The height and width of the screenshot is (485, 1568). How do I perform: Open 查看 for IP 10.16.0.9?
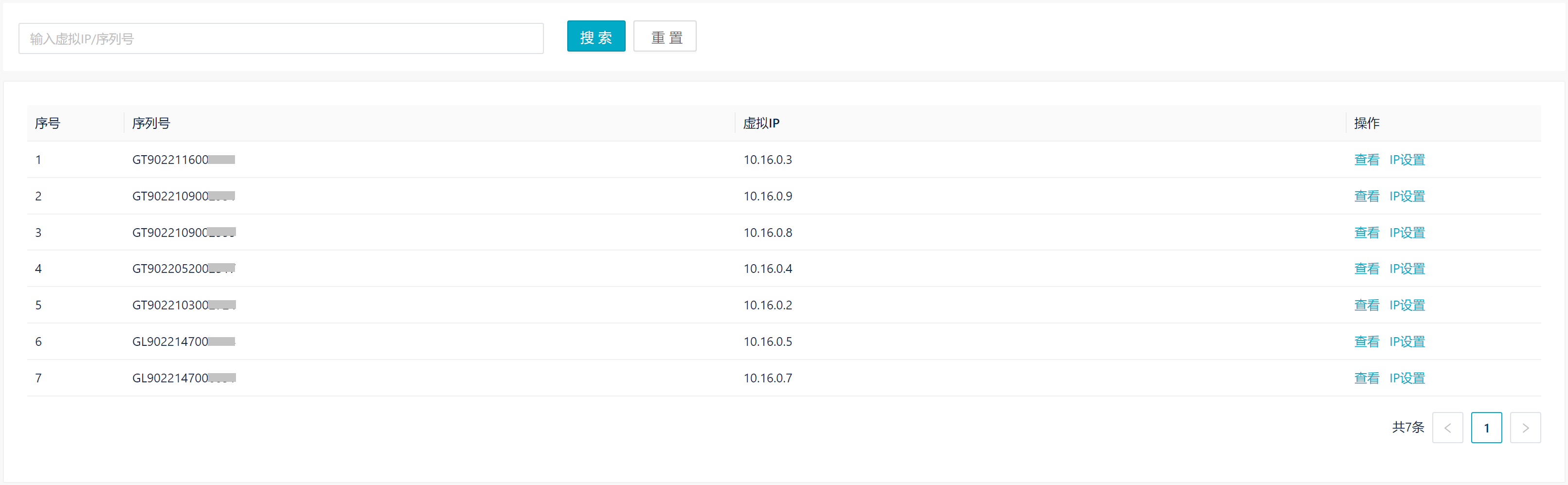coord(1366,196)
